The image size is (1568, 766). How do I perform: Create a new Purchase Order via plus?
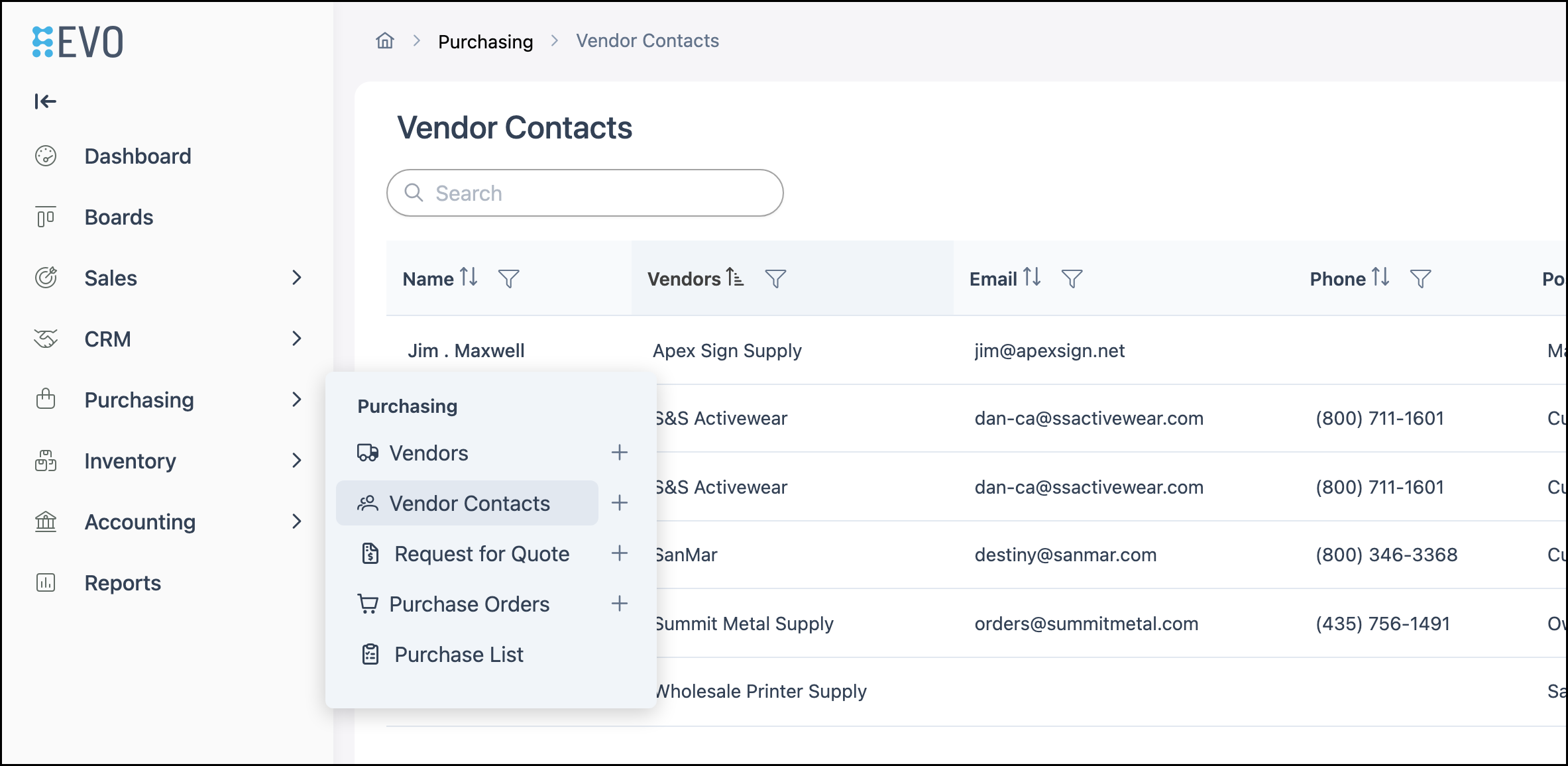620,604
